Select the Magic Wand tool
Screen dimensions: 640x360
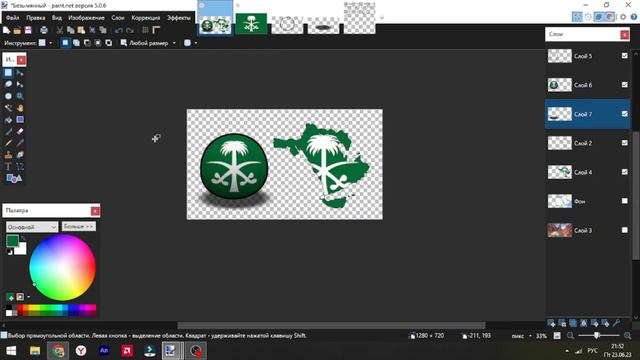(x=8, y=108)
